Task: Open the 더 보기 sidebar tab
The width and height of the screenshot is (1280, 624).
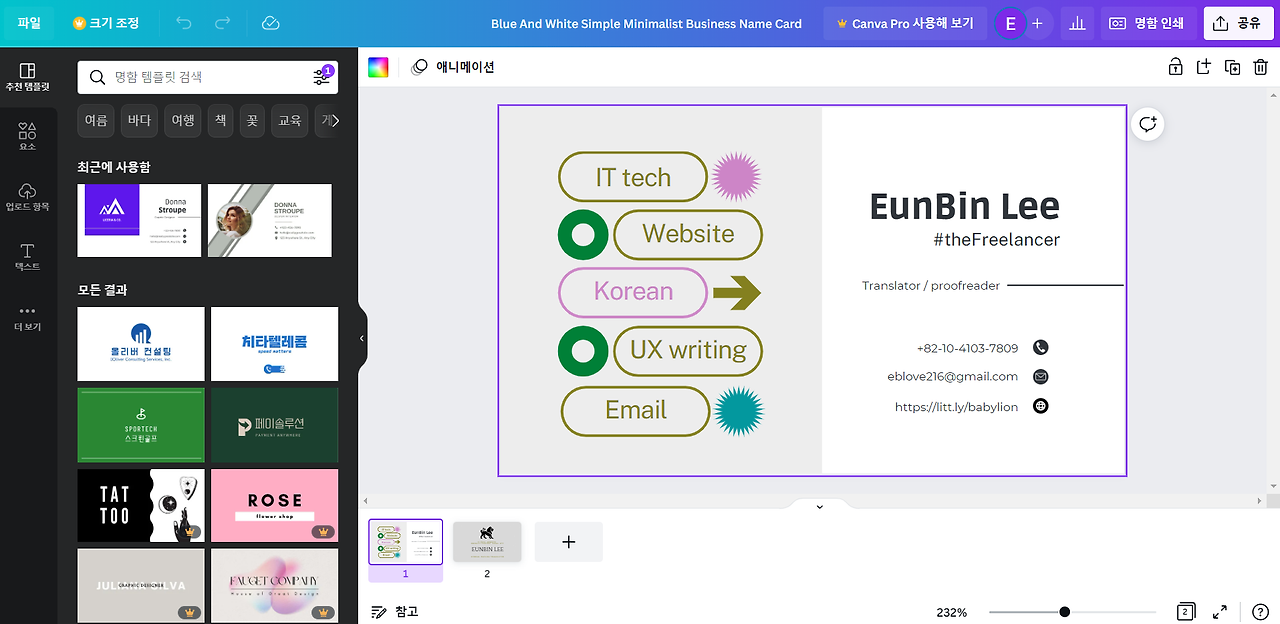Action: [28, 317]
